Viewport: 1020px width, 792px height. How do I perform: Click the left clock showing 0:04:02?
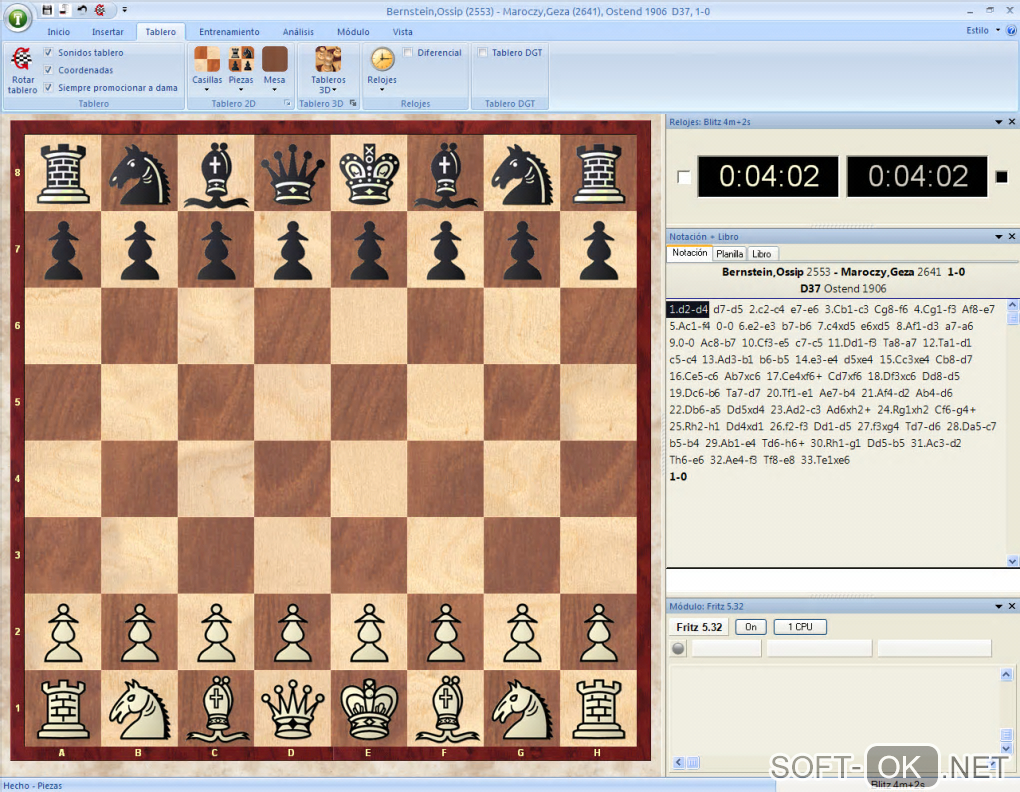[x=768, y=176]
